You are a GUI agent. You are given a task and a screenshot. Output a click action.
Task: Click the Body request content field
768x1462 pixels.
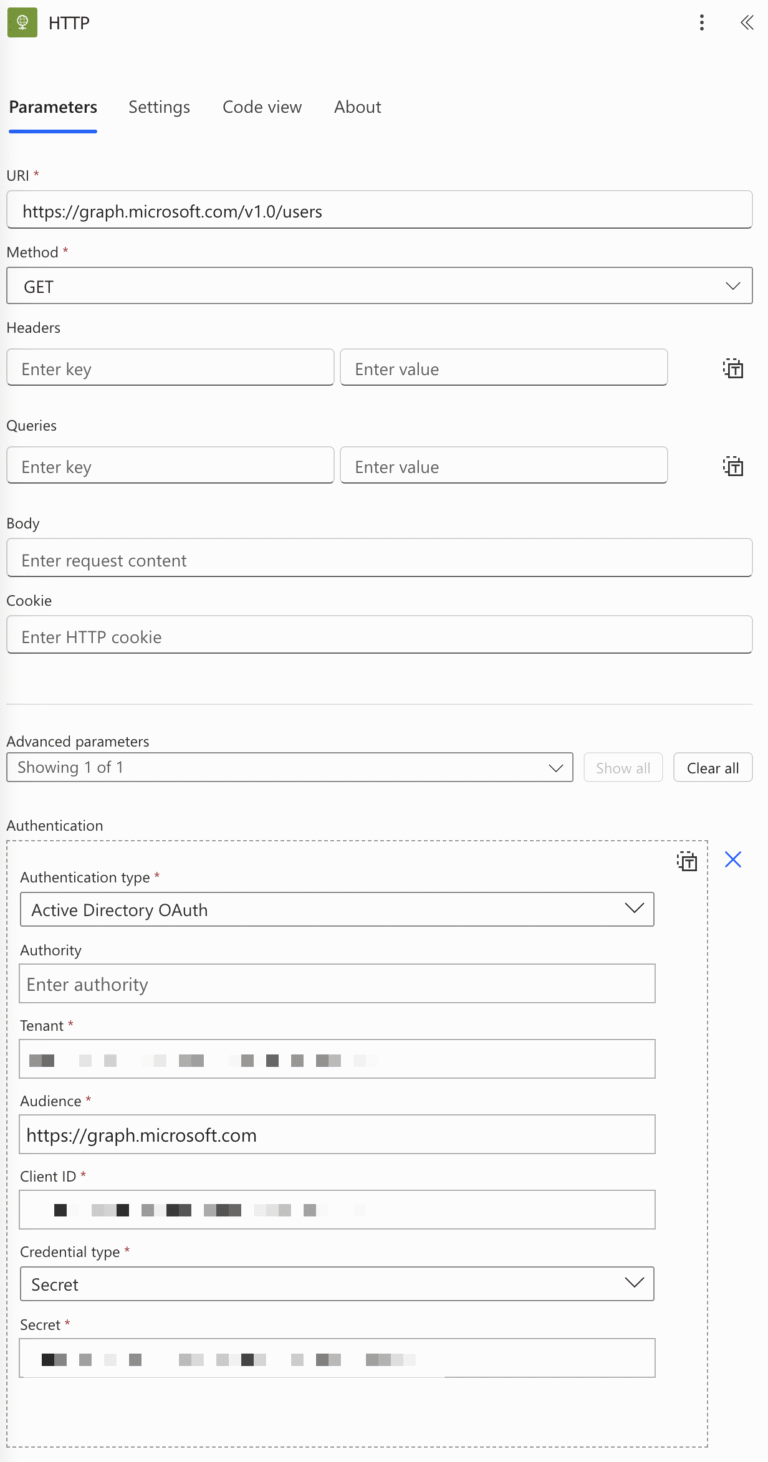click(x=379, y=559)
